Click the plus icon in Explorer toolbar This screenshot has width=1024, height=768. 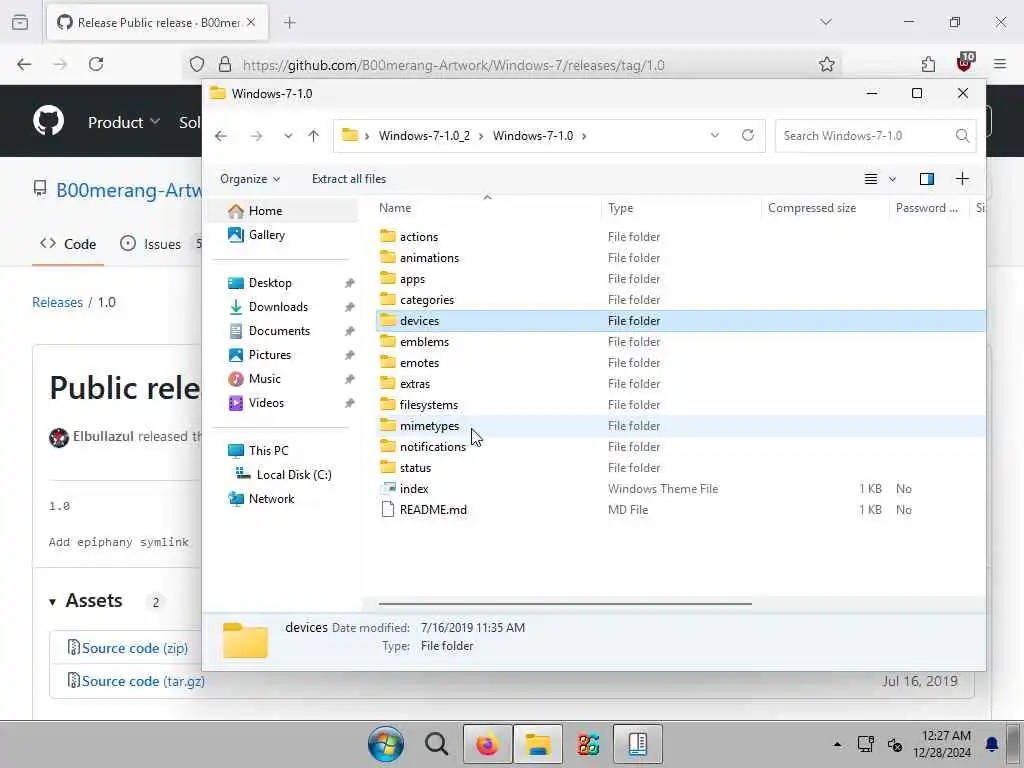point(962,179)
